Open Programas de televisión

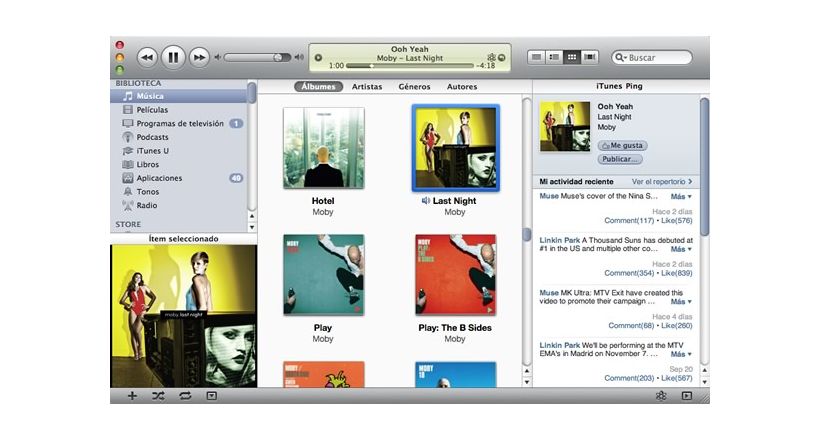tap(178, 123)
